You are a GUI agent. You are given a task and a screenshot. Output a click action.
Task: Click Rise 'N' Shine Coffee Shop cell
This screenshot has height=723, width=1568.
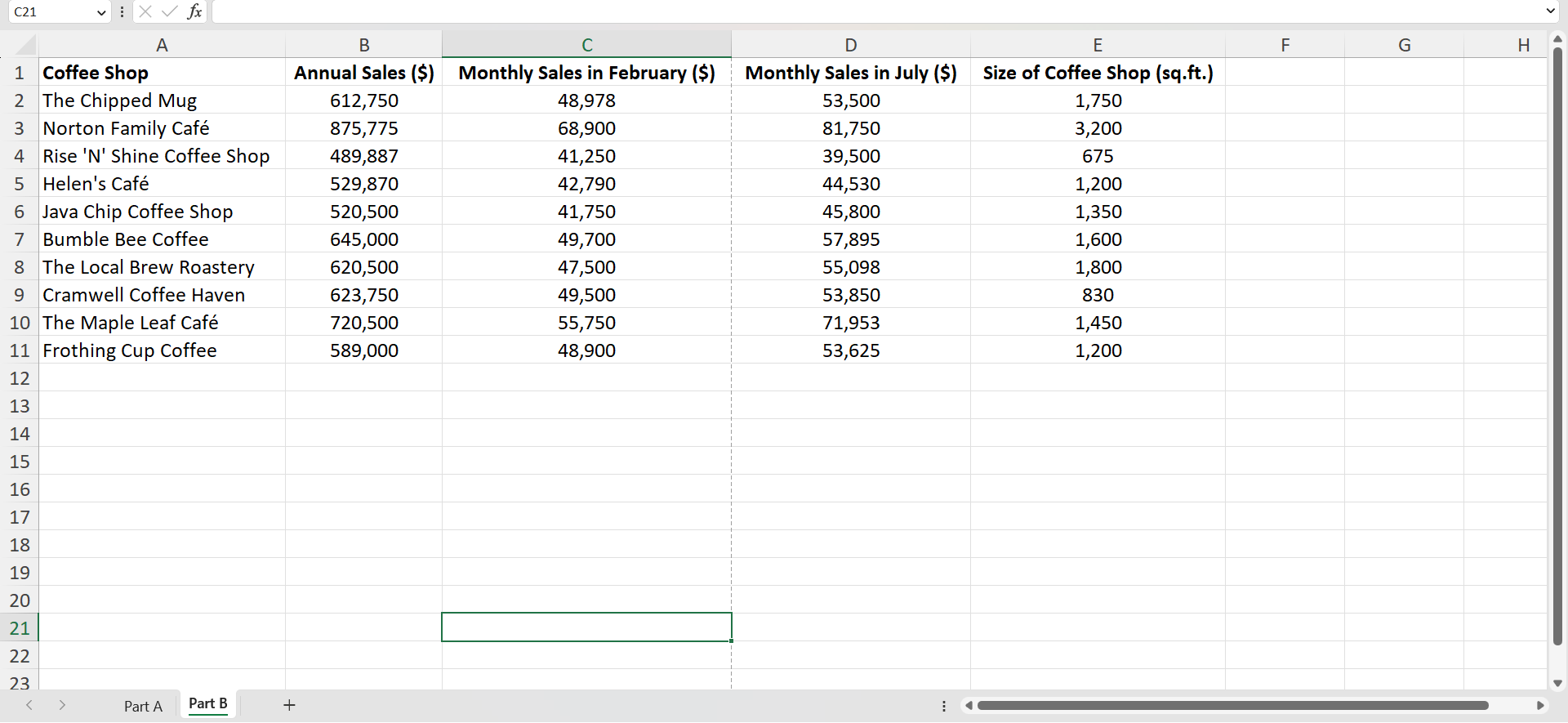pos(162,156)
